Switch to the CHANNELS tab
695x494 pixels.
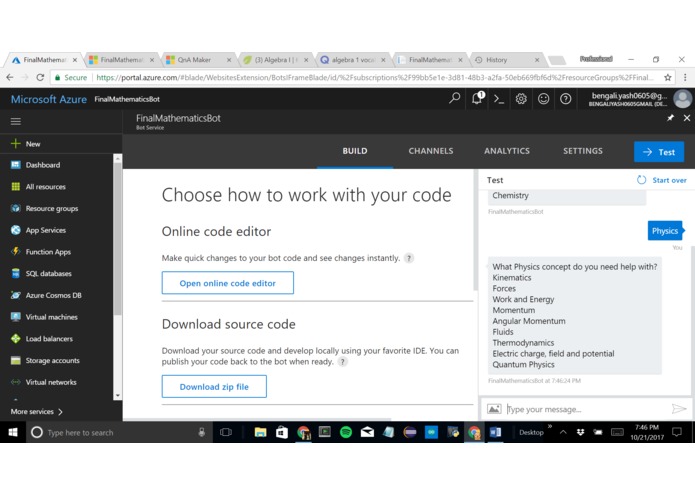(x=431, y=151)
